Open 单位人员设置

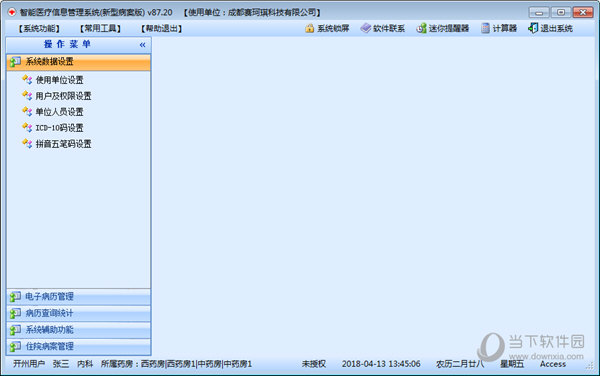coord(59,112)
